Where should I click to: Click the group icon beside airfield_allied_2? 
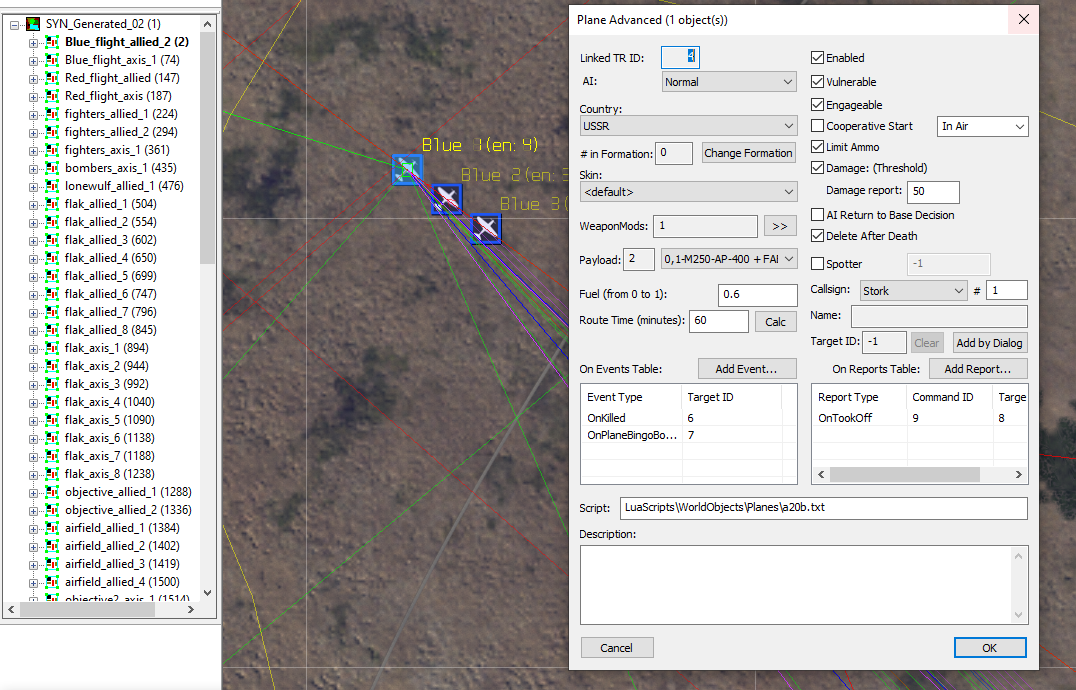point(52,546)
